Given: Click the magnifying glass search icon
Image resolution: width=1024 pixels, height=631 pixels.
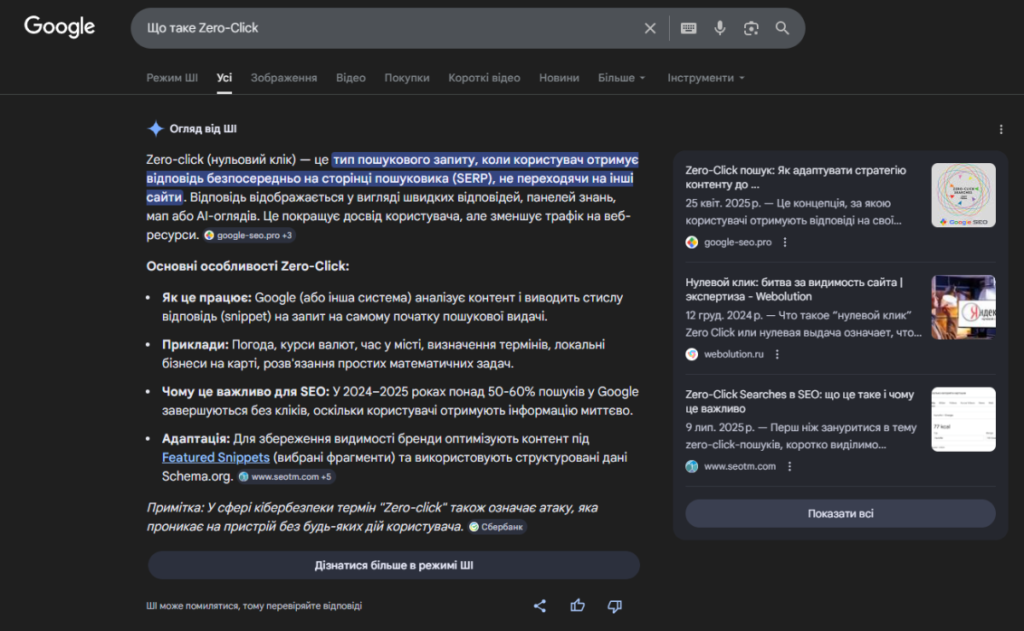Looking at the screenshot, I should pos(782,28).
